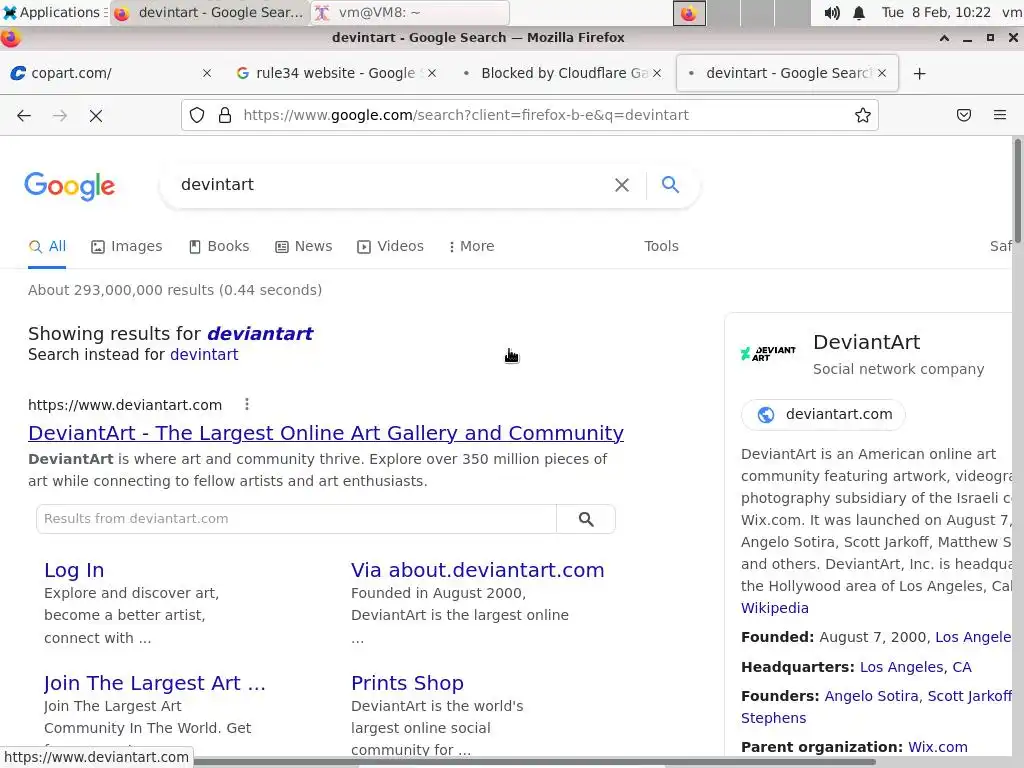The width and height of the screenshot is (1024, 768).
Task: Open the Firefox hamburger menu
Action: 1000,116
